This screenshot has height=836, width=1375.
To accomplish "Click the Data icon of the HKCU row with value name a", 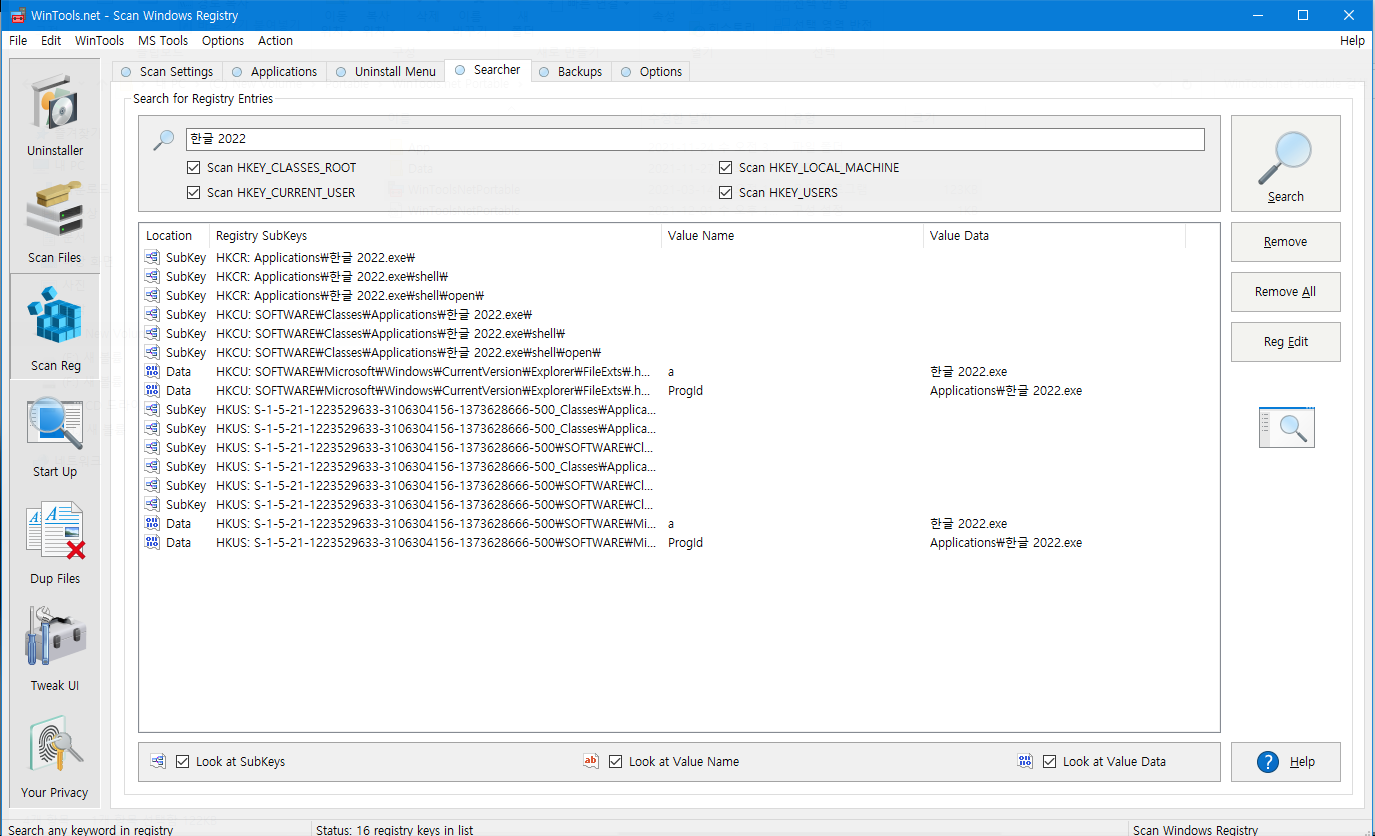I will pos(153,371).
